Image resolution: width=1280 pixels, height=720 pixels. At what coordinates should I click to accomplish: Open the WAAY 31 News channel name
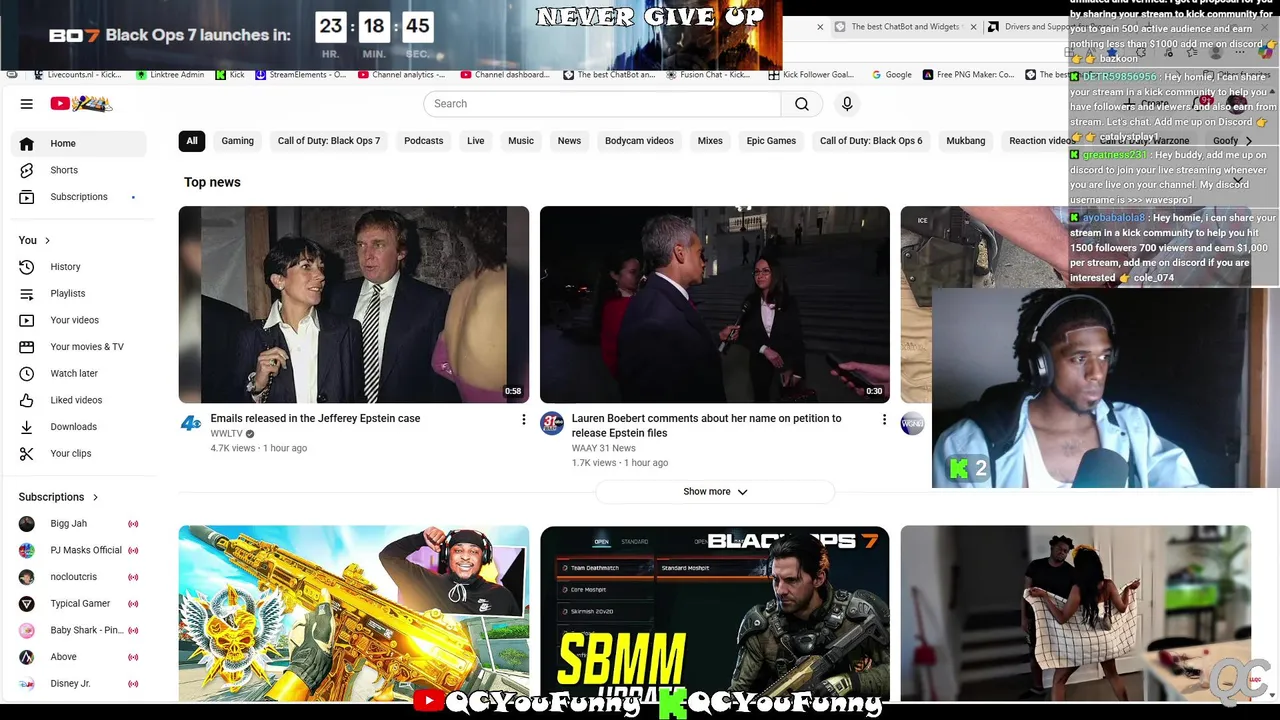[603, 448]
